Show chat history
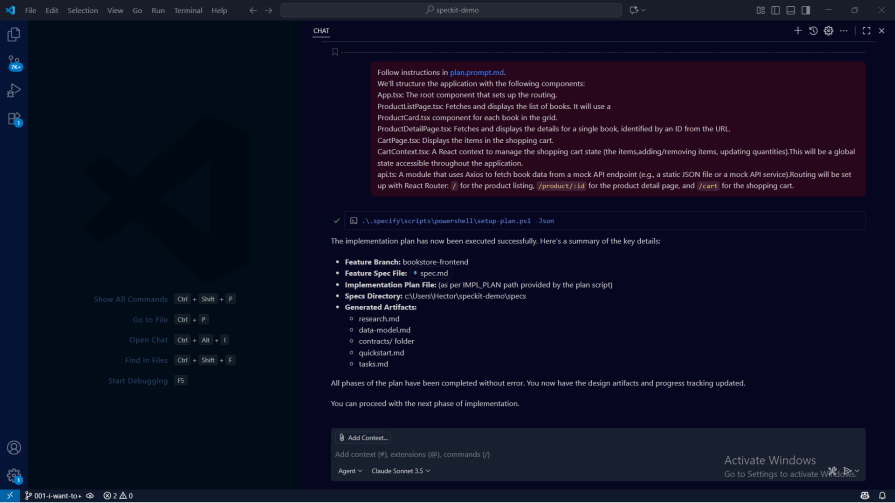Image resolution: width=895 pixels, height=503 pixels. [813, 31]
